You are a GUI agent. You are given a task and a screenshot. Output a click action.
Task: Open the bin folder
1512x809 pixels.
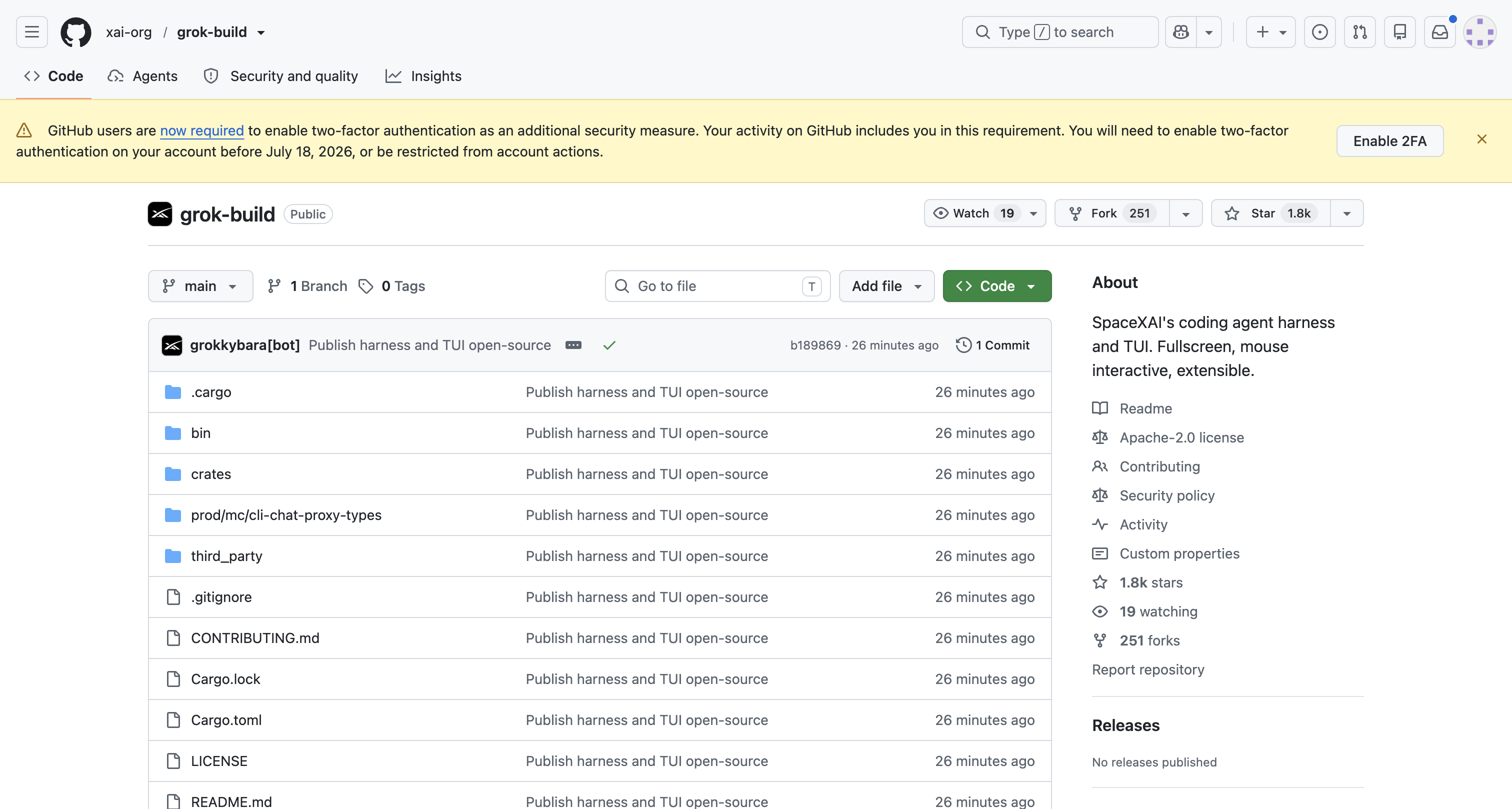(200, 432)
